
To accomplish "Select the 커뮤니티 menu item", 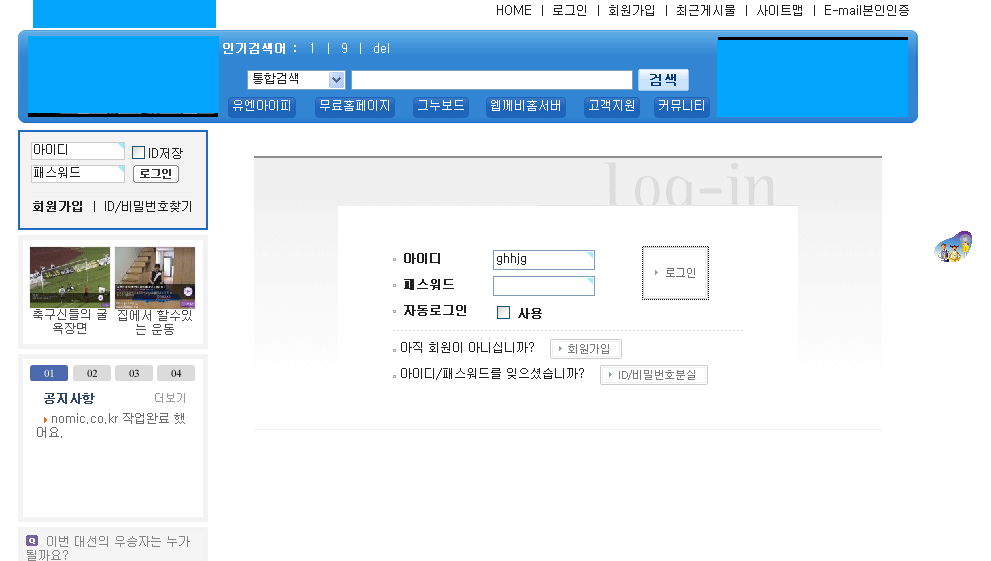I will click(x=682, y=106).
